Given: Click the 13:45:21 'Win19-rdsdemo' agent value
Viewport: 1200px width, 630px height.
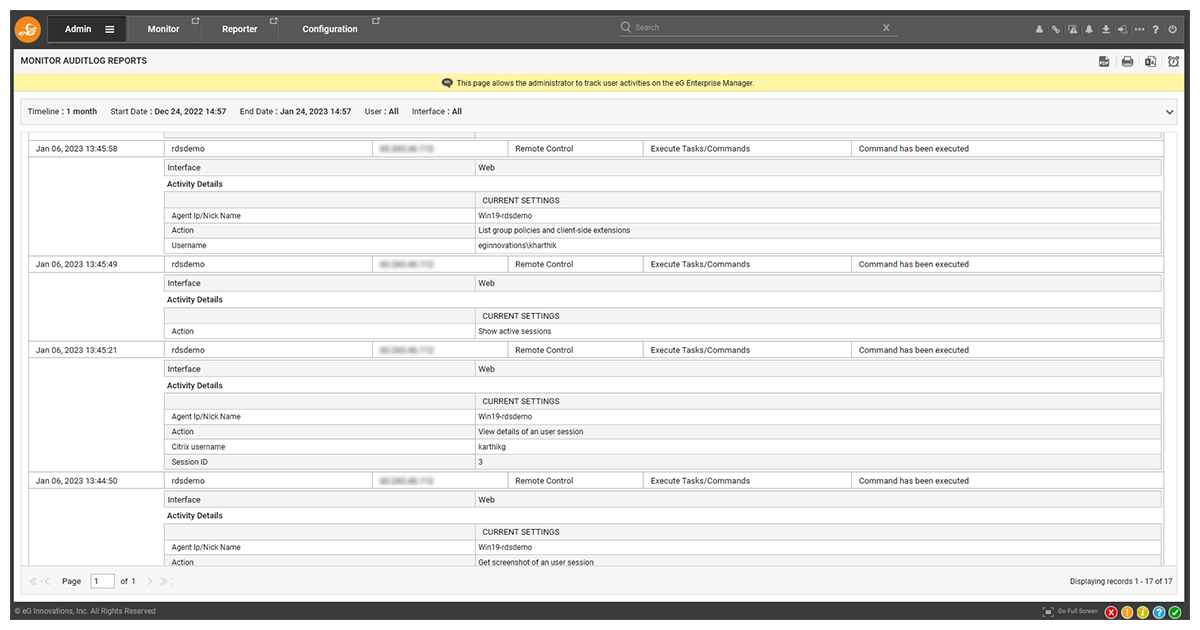Looking at the screenshot, I should click(505, 416).
